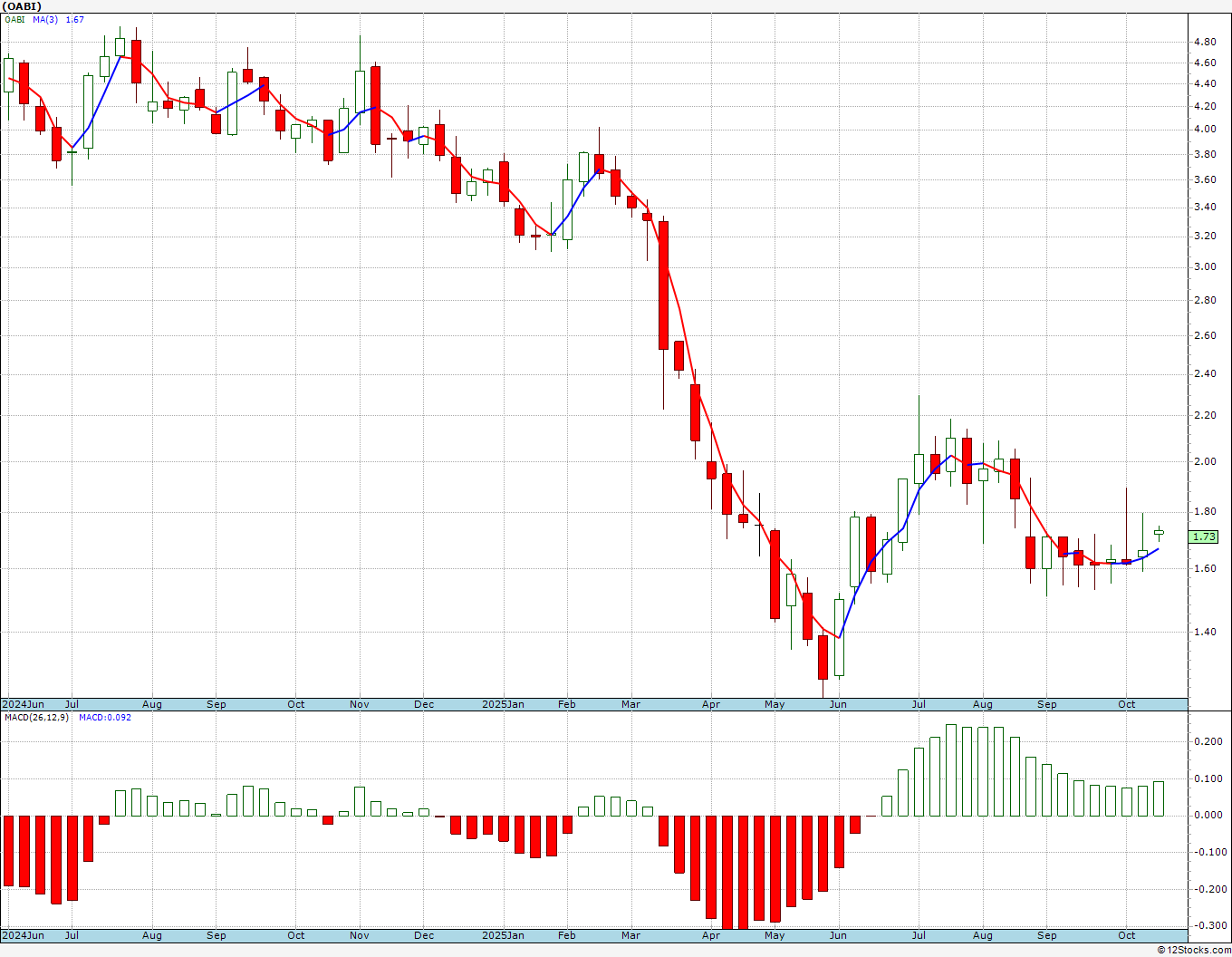Click the MA(3) indicator label
1232x957 pixels.
pyautogui.click(x=45, y=20)
